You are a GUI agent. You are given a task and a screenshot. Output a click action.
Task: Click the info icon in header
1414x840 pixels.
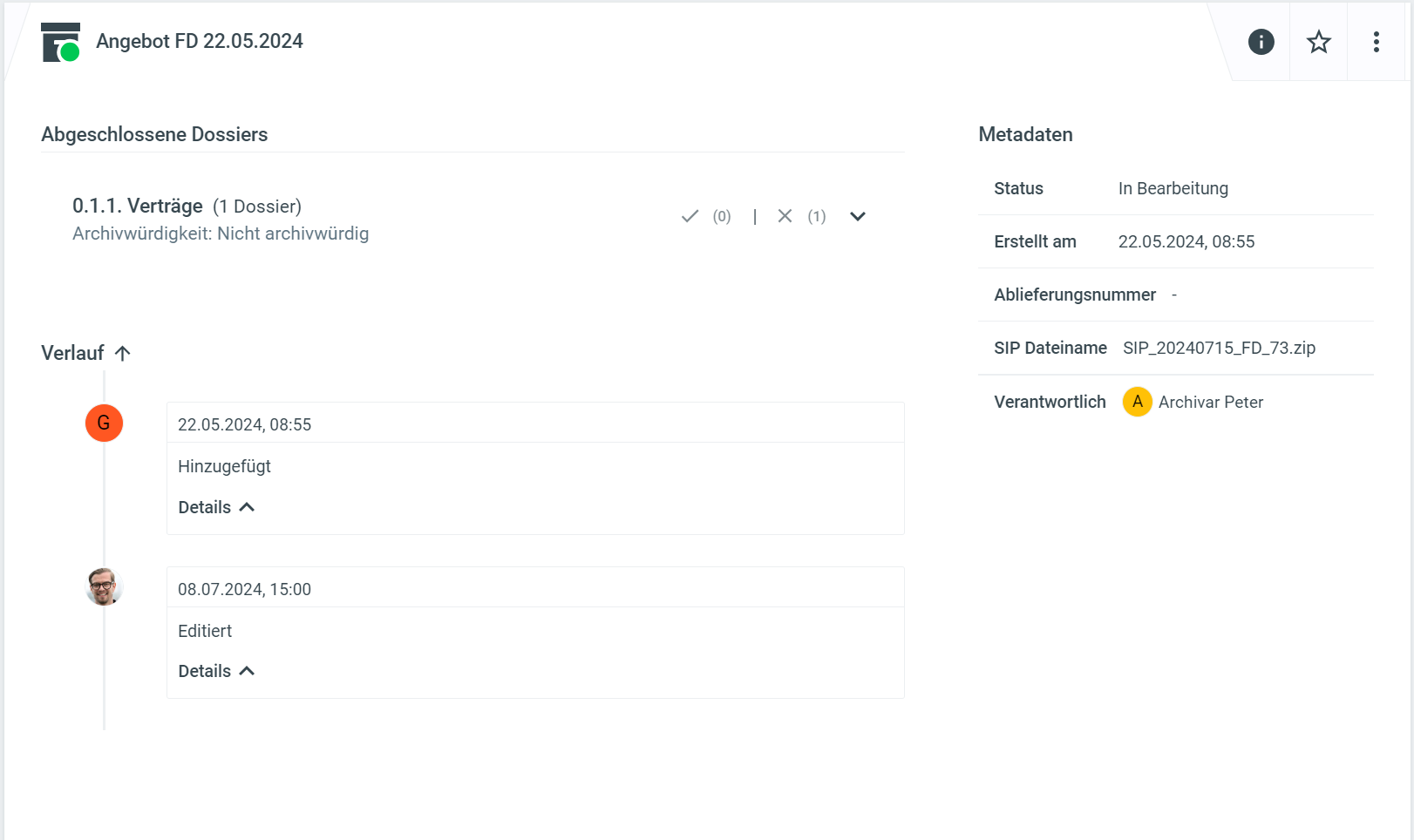(x=1261, y=42)
